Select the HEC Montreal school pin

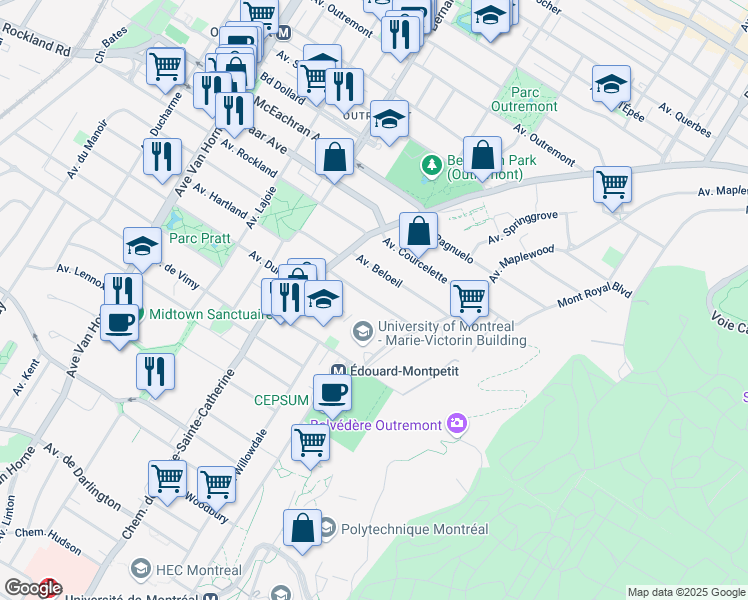tap(140, 569)
